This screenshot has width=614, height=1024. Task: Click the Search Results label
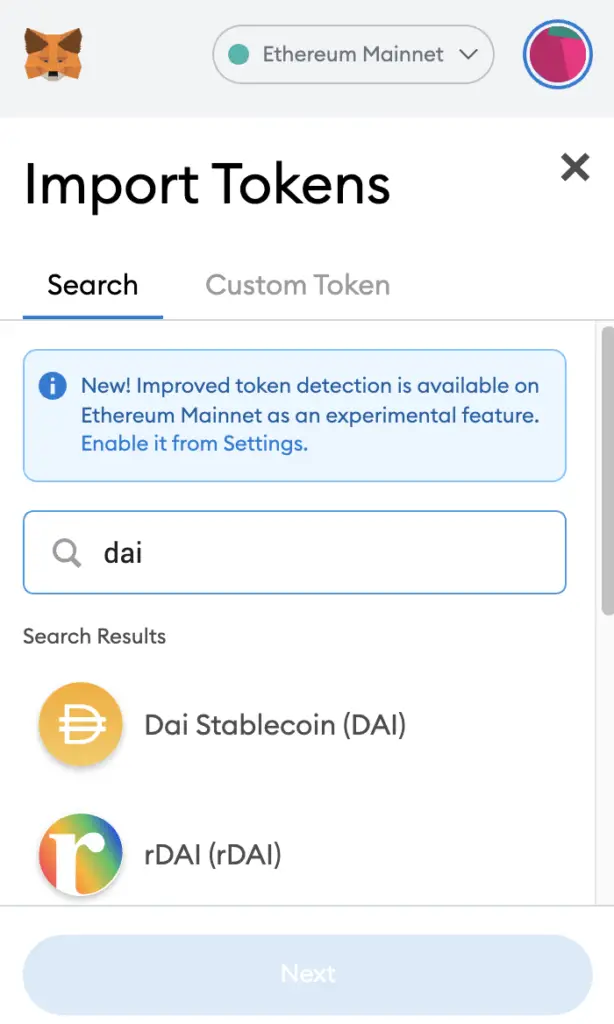95,636
